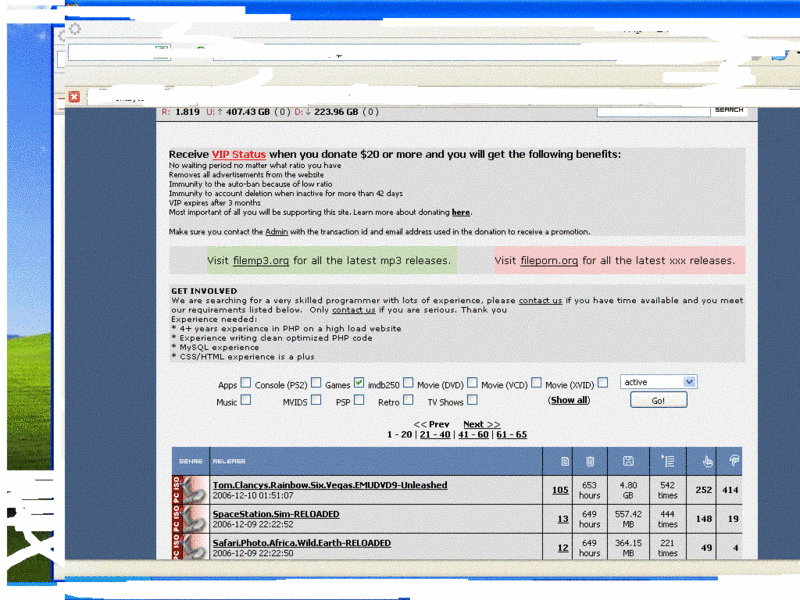This screenshot has height=600, width=800.
Task: Tick the Movie (VCD) checkbox
Action: click(536, 383)
